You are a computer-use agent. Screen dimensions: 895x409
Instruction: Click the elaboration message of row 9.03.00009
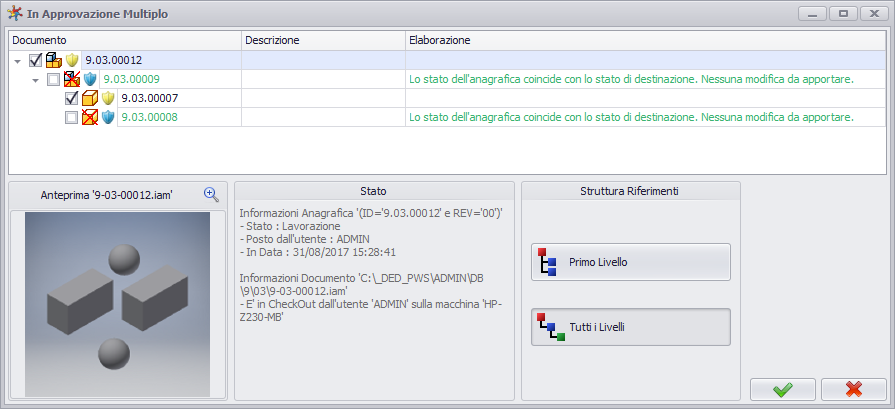tap(631, 79)
